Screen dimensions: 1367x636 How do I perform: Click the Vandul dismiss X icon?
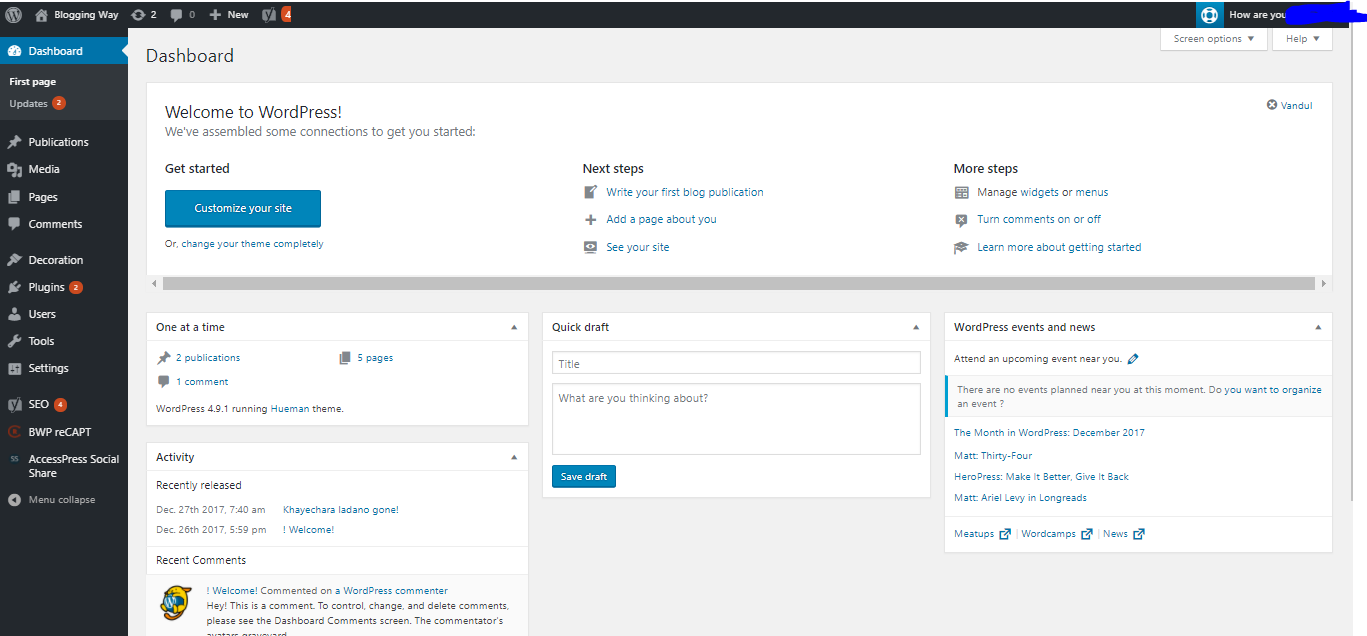pyautogui.click(x=1272, y=105)
